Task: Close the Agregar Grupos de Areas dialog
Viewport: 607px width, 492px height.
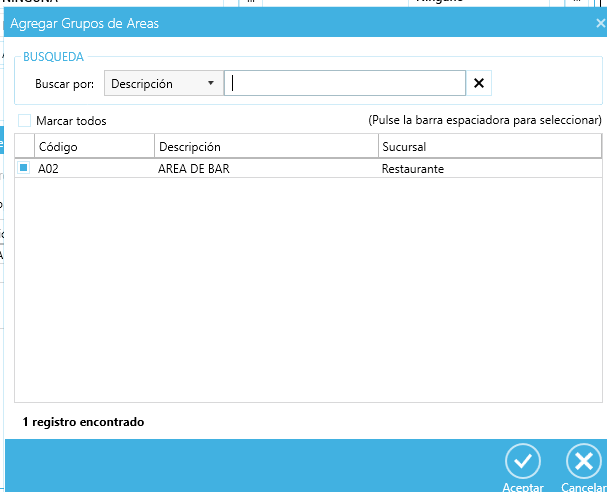Action: point(600,22)
